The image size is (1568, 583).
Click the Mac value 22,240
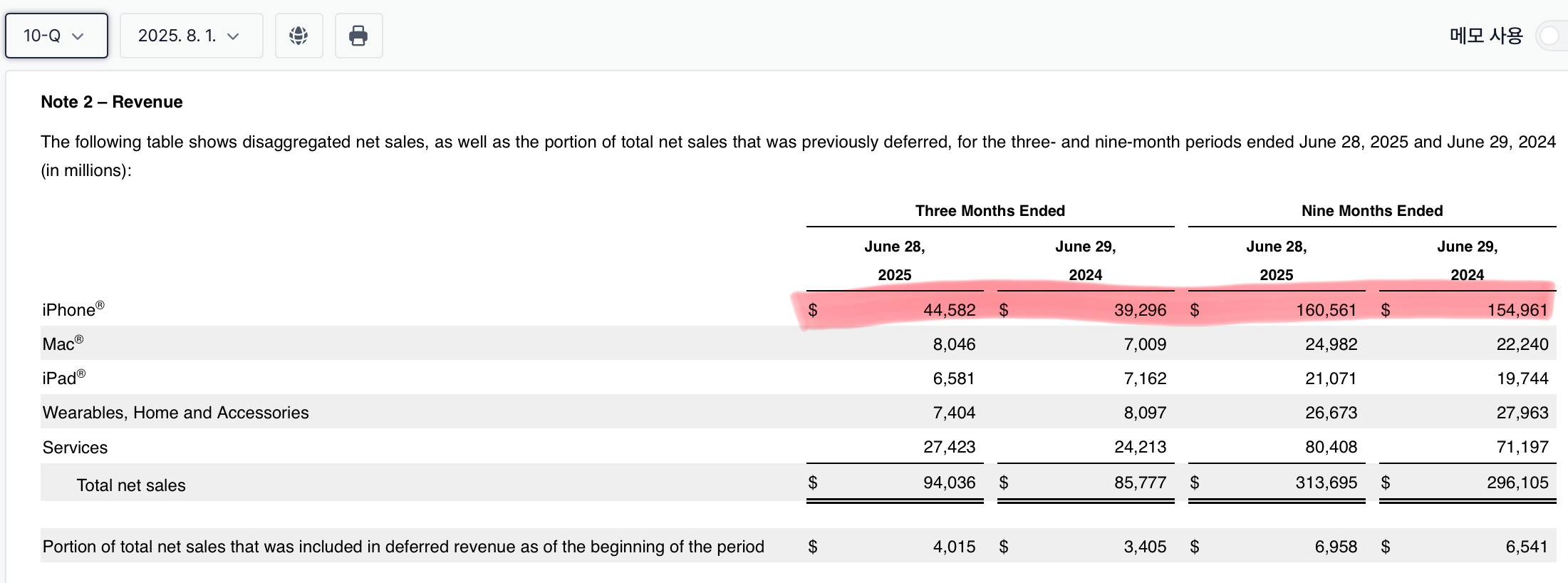click(1522, 344)
